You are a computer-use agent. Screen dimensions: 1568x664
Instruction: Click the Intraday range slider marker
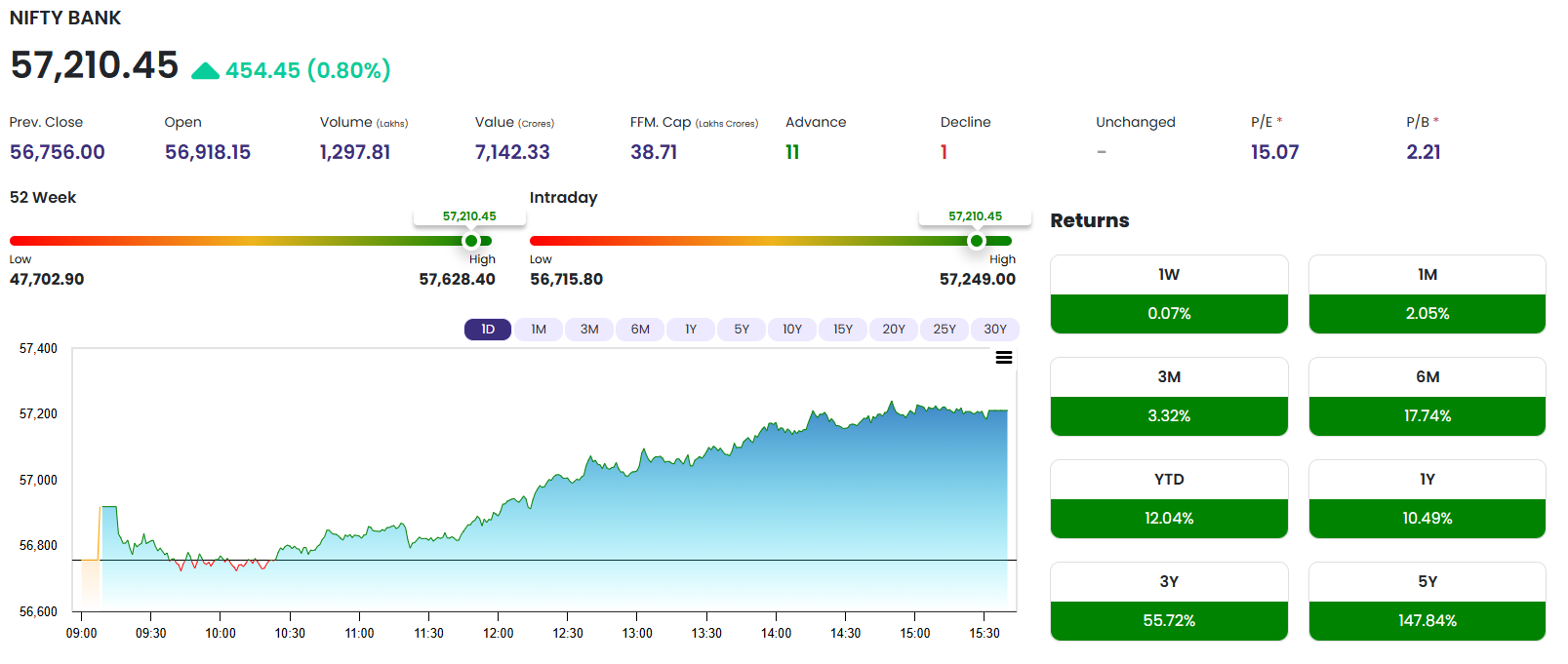coord(977,241)
